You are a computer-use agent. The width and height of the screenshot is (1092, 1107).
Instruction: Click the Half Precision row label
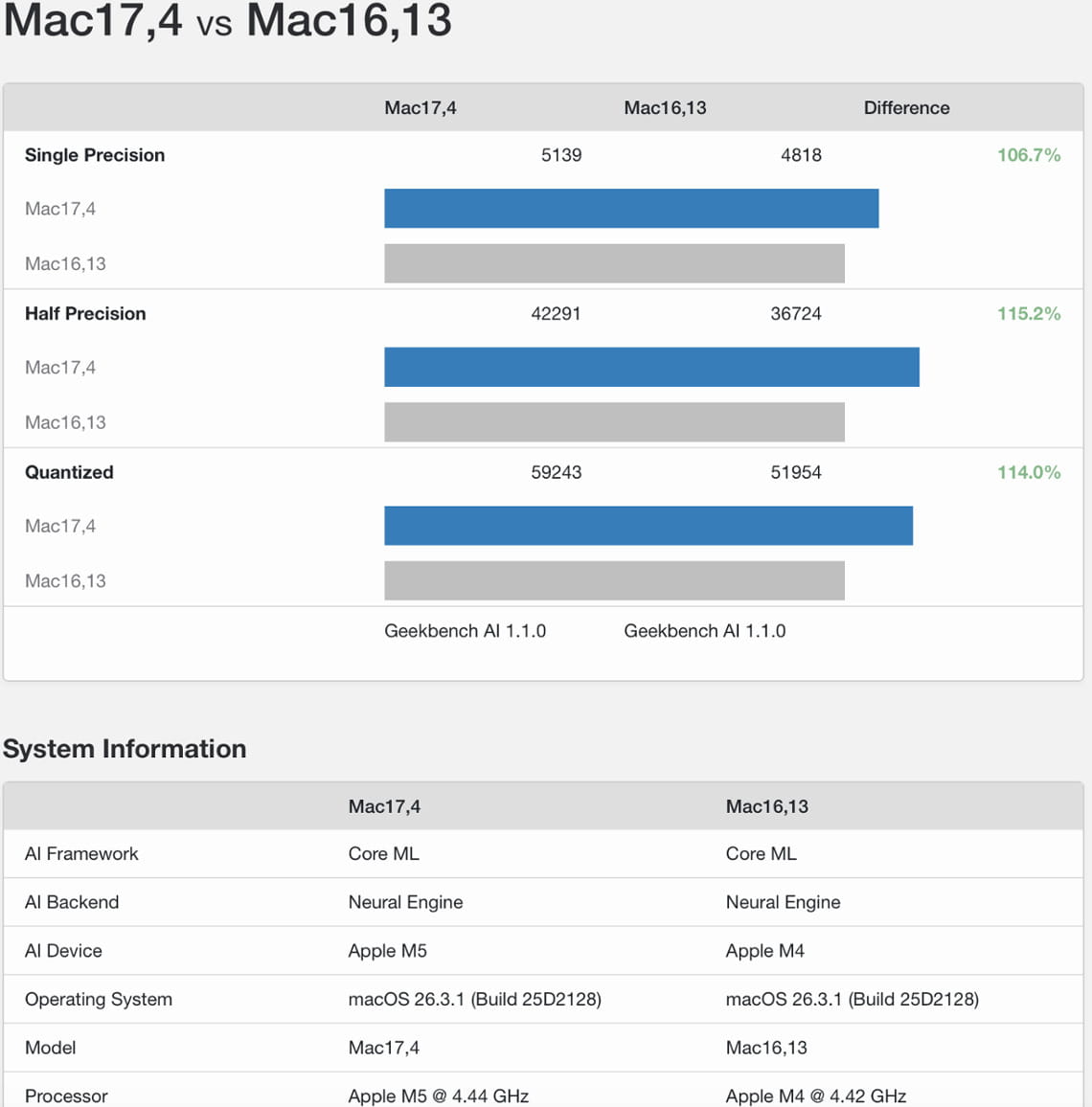click(x=85, y=313)
